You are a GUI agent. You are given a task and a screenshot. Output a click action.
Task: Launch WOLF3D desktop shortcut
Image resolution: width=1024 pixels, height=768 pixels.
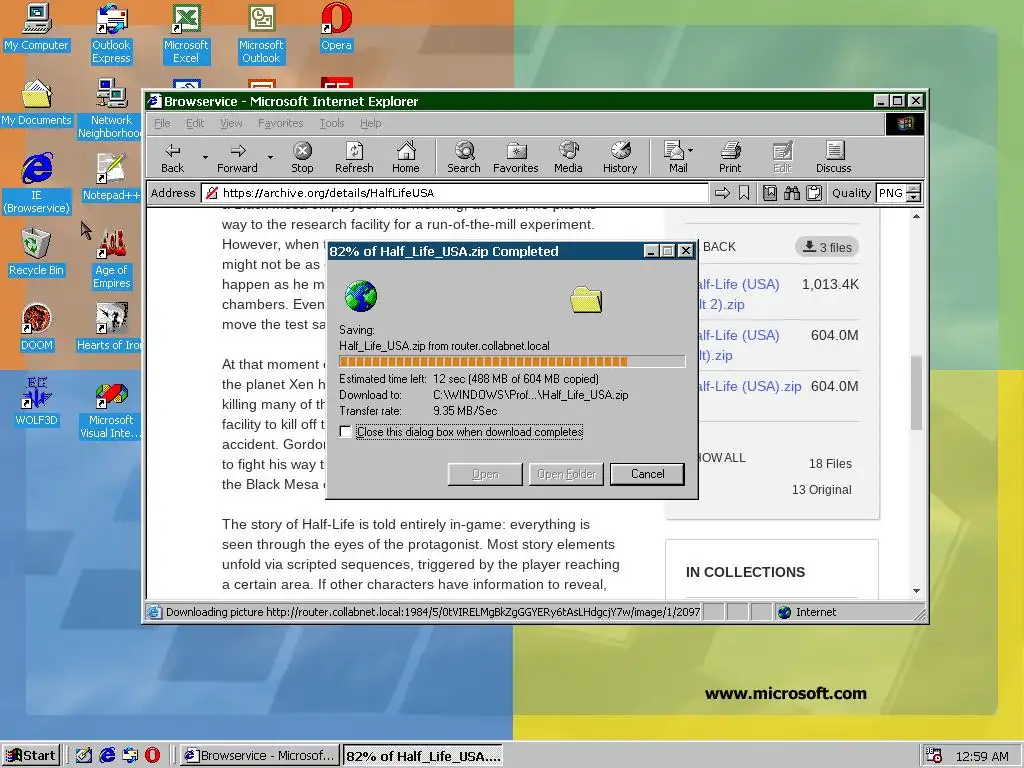[37, 402]
